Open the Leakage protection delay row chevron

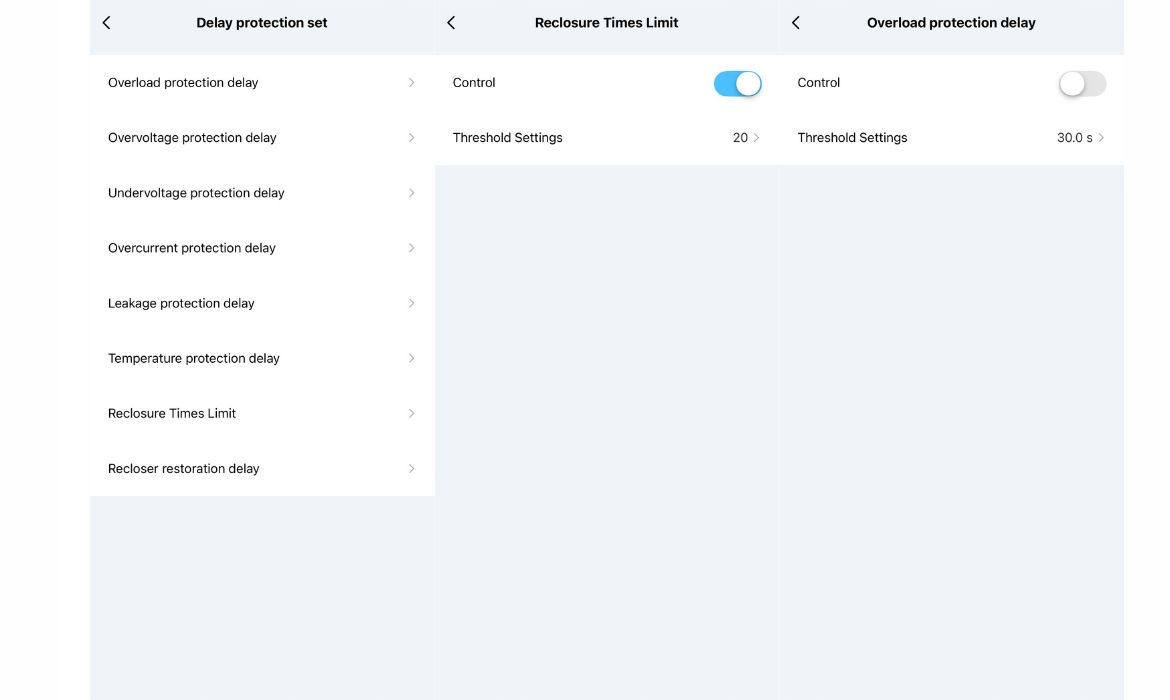point(411,303)
